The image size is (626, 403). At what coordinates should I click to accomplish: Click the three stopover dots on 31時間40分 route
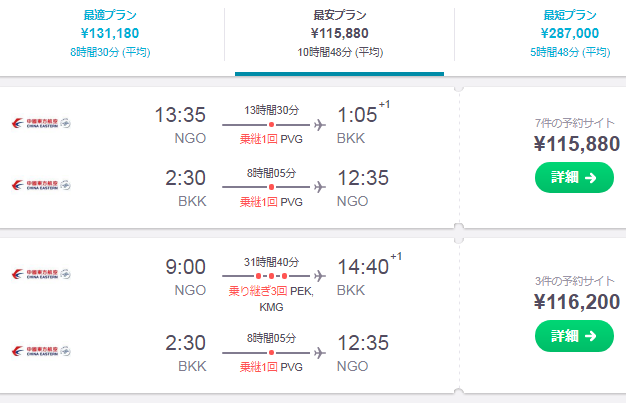pos(271,276)
